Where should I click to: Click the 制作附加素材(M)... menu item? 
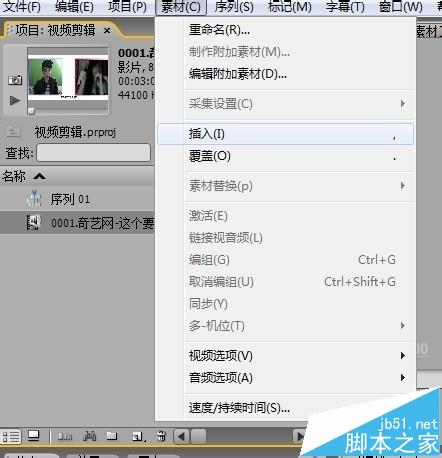286,52
